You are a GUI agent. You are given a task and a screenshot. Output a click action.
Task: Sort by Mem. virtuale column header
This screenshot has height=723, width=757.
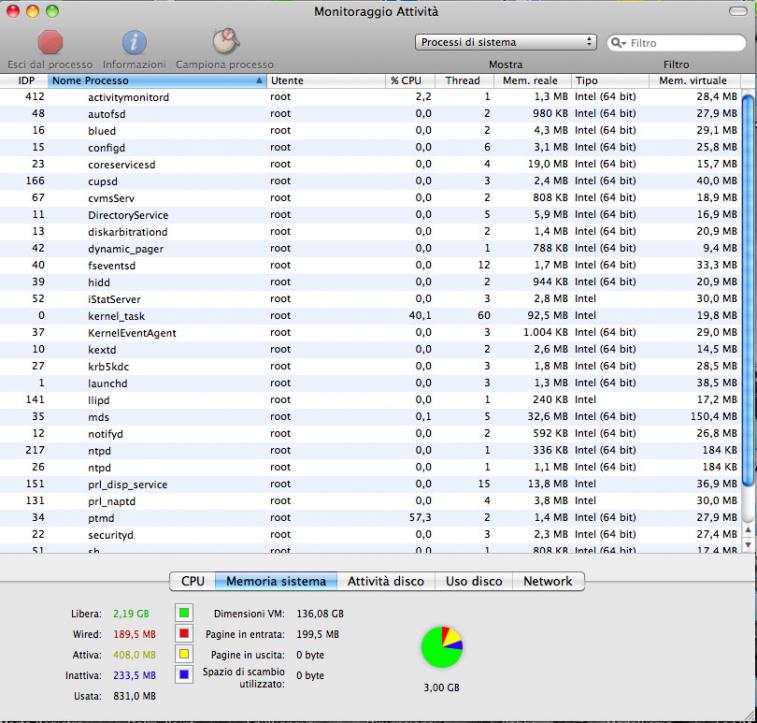point(694,81)
